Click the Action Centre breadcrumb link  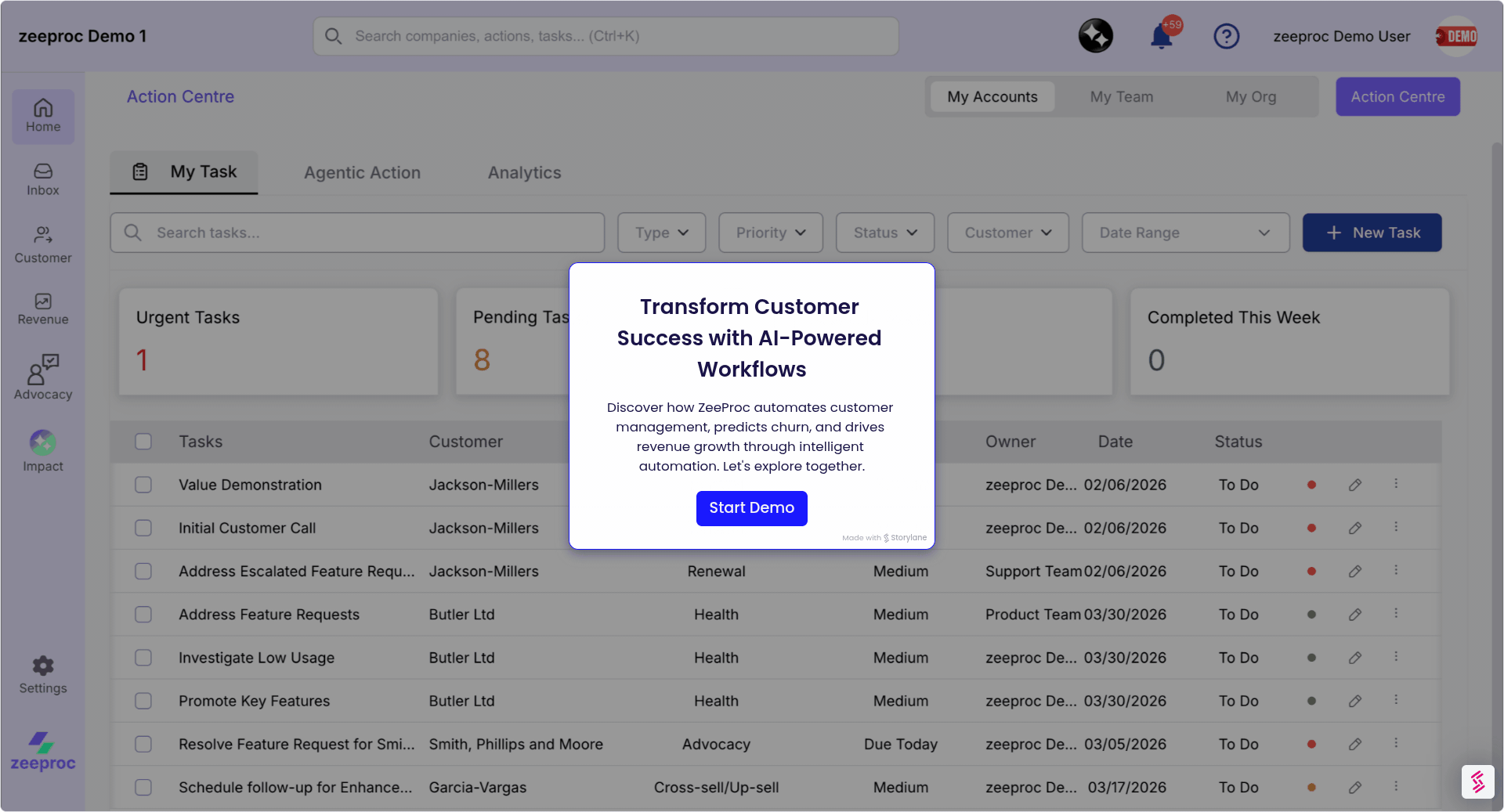[181, 97]
